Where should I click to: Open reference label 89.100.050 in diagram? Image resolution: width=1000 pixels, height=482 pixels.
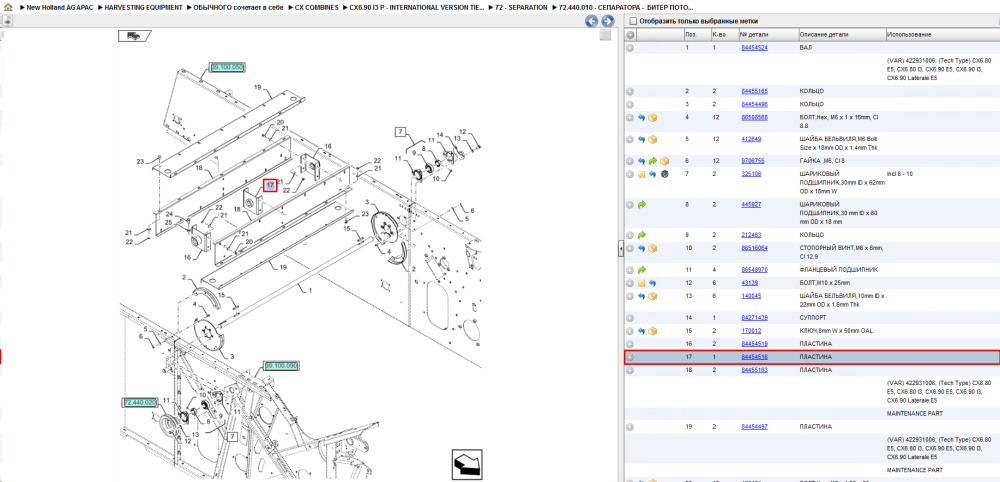click(x=228, y=67)
